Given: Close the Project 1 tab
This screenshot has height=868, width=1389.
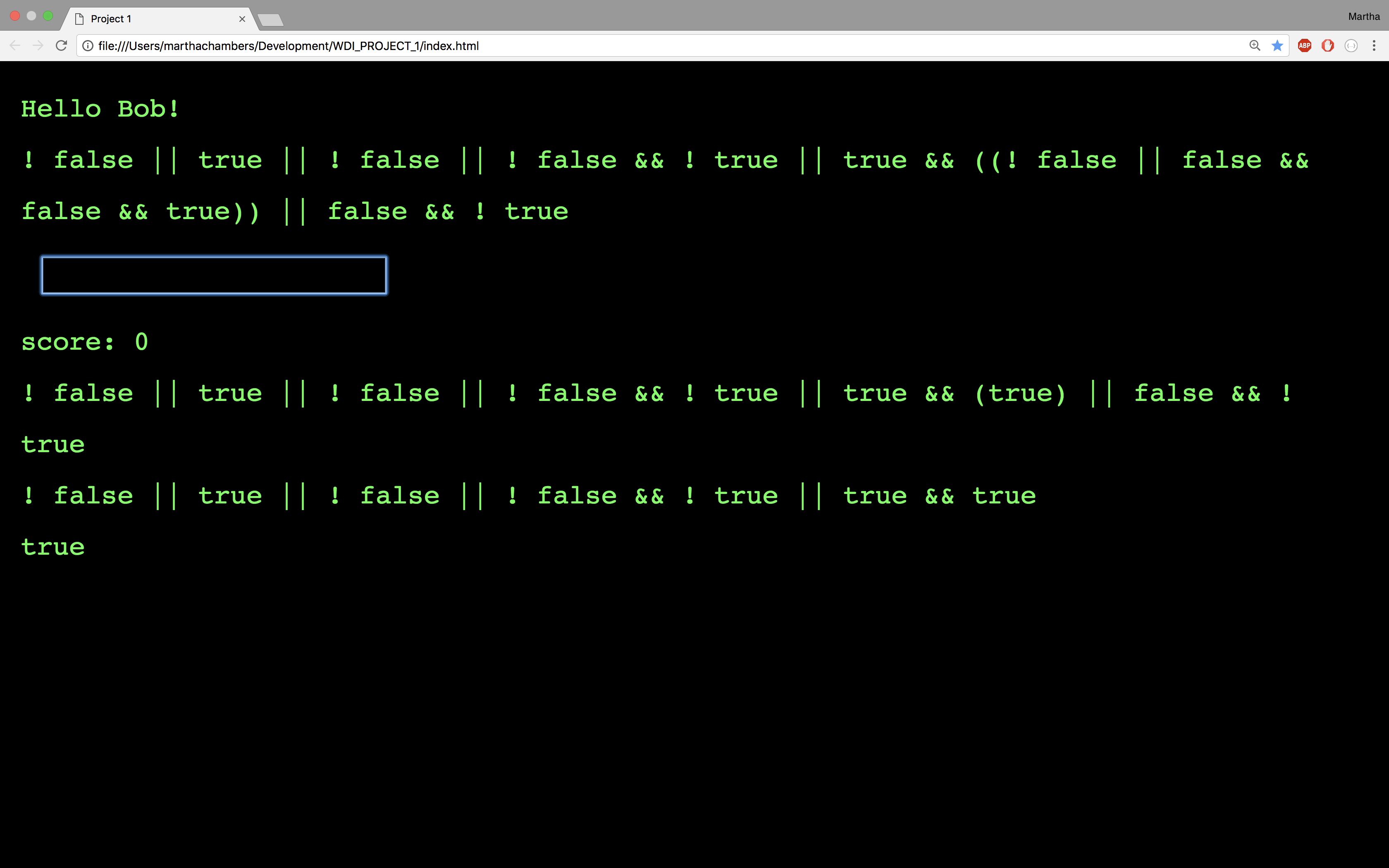Looking at the screenshot, I should [242, 19].
